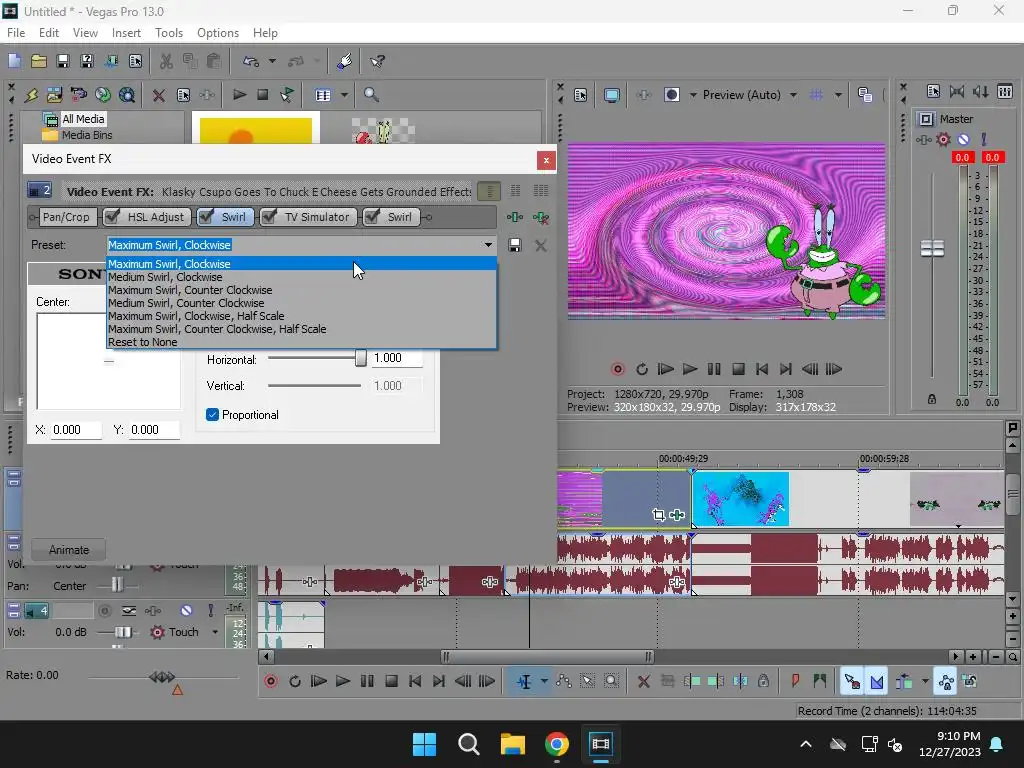Toggle loop playback in the preview transport
The height and width of the screenshot is (768, 1024).
click(642, 369)
